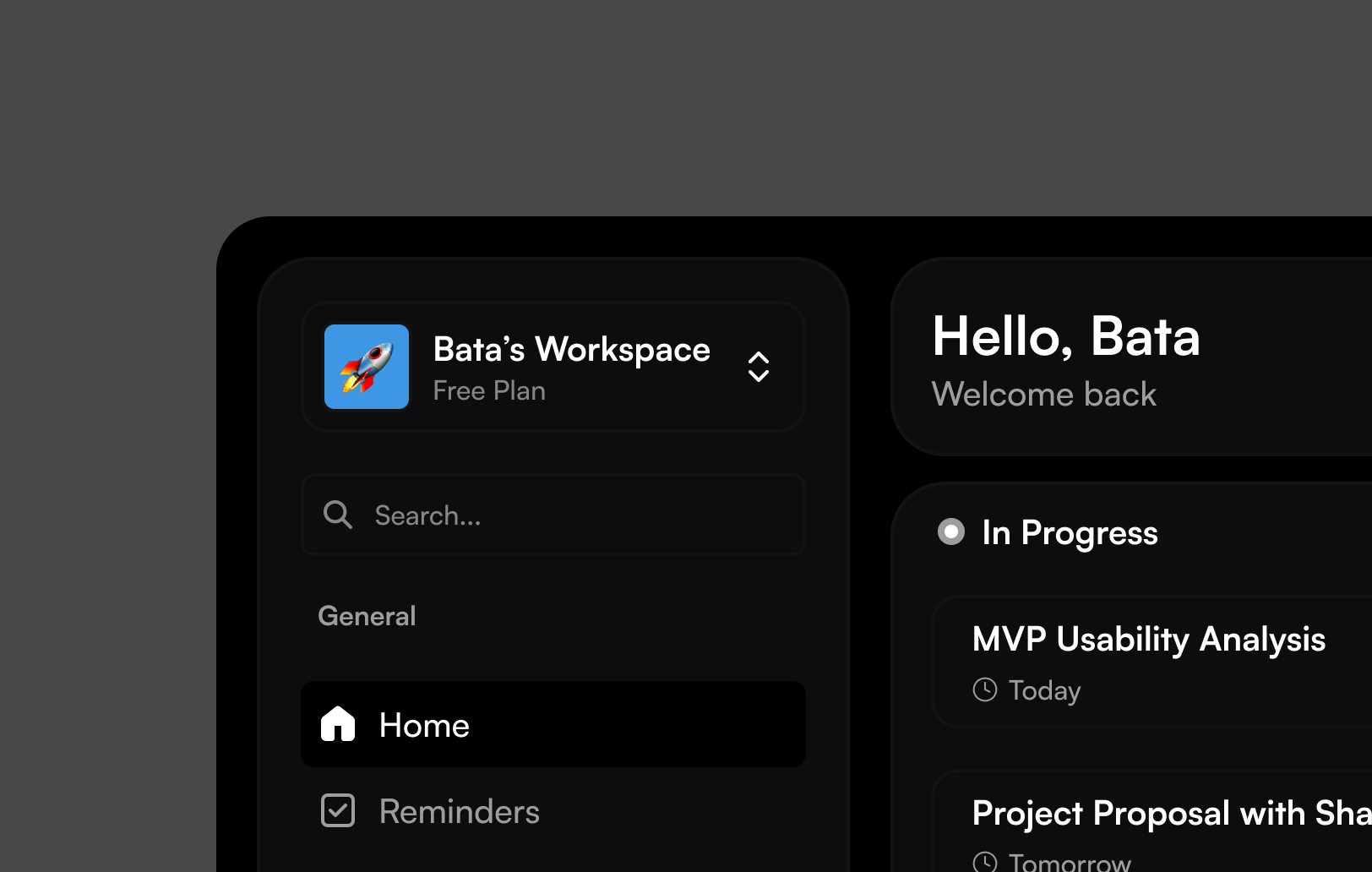Open the Bata's Workspace name

(x=571, y=350)
